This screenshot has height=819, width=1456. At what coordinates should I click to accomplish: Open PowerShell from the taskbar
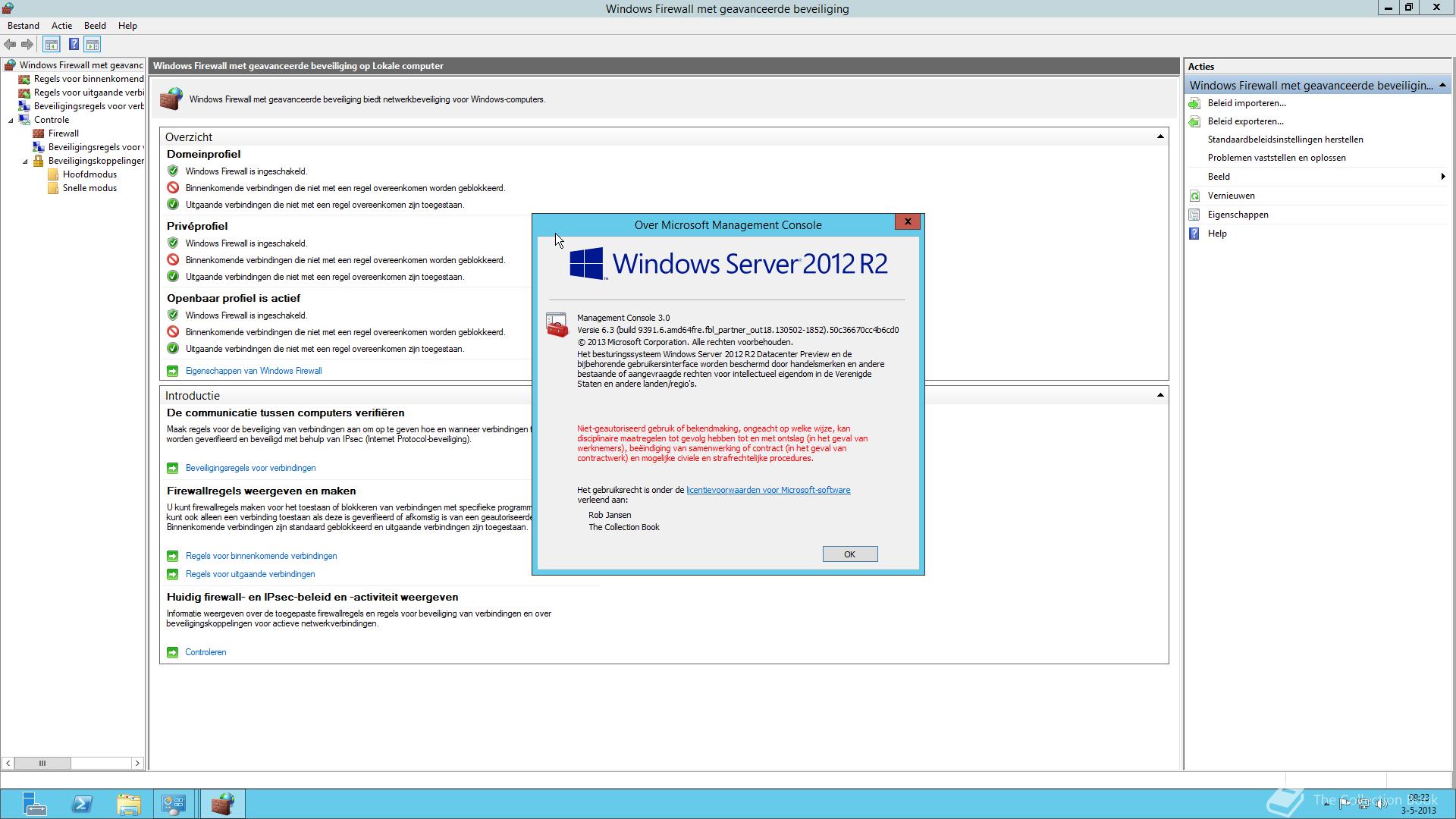tap(82, 804)
